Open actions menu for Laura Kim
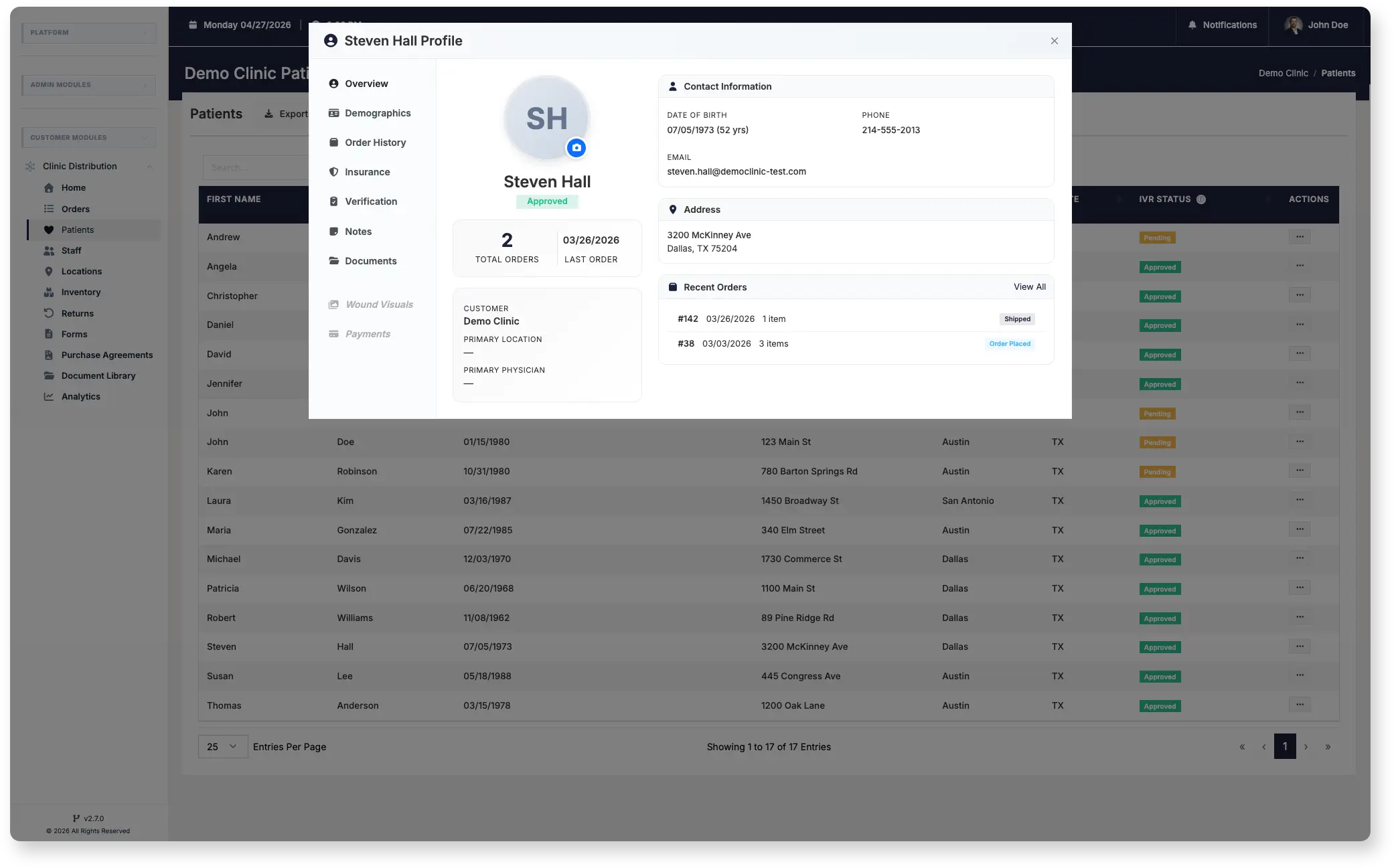Screen dimensions: 1394x868 coord(1300,500)
